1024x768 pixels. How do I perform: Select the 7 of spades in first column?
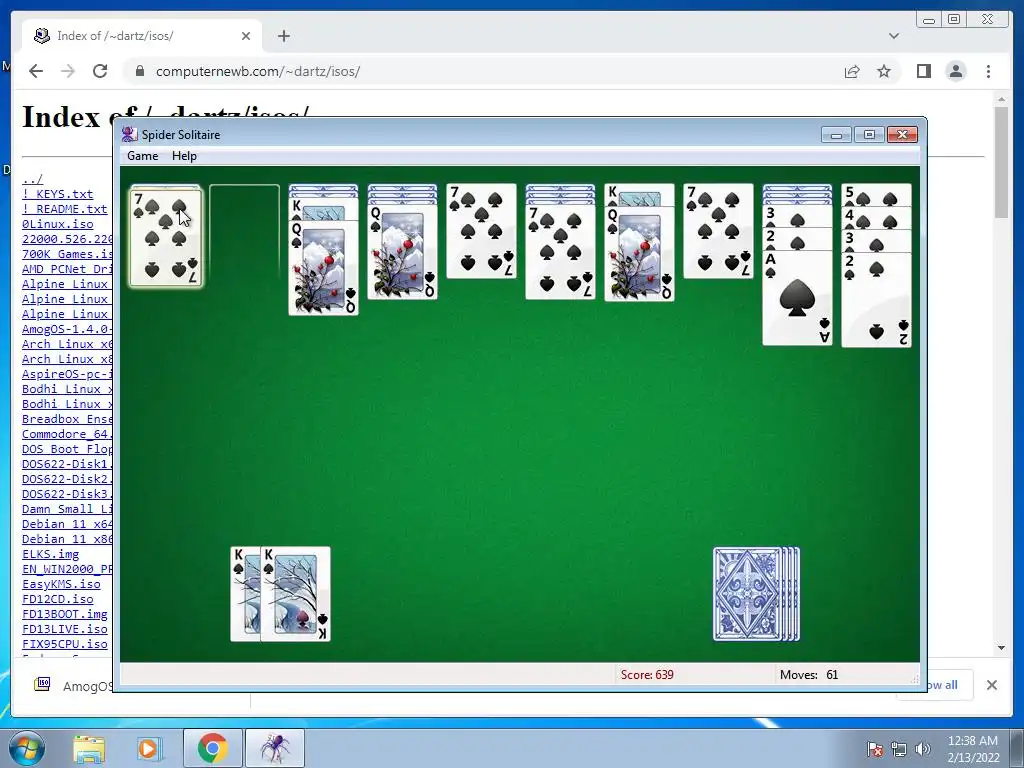point(166,236)
